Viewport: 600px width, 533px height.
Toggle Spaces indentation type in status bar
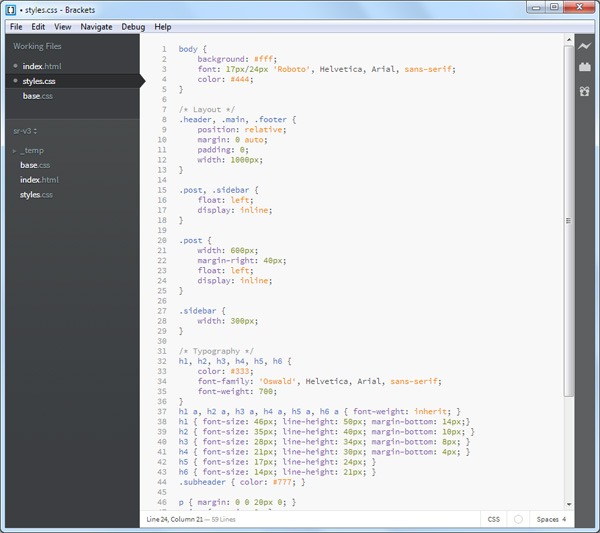pyautogui.click(x=547, y=520)
